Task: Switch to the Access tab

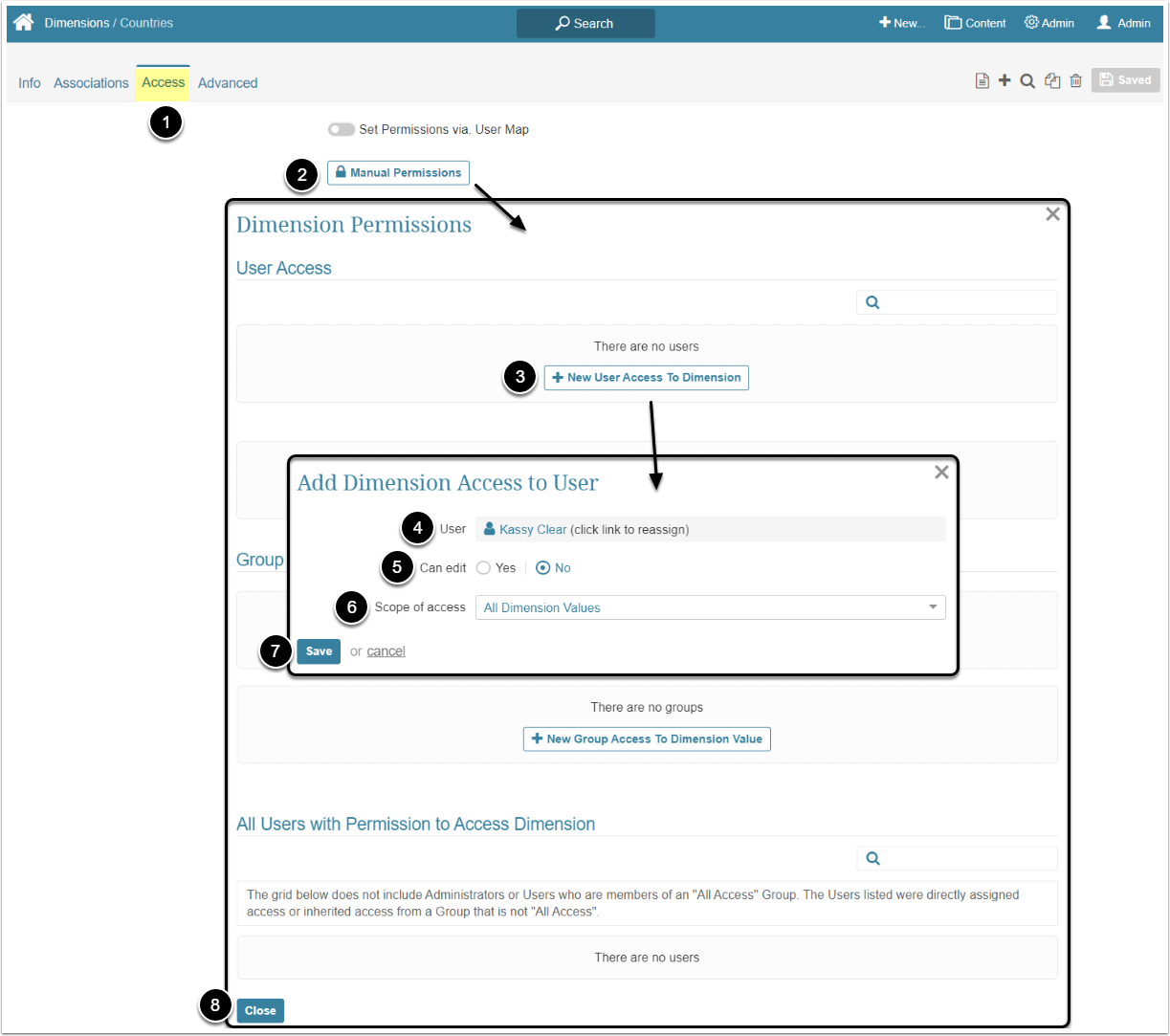Action: pos(163,82)
